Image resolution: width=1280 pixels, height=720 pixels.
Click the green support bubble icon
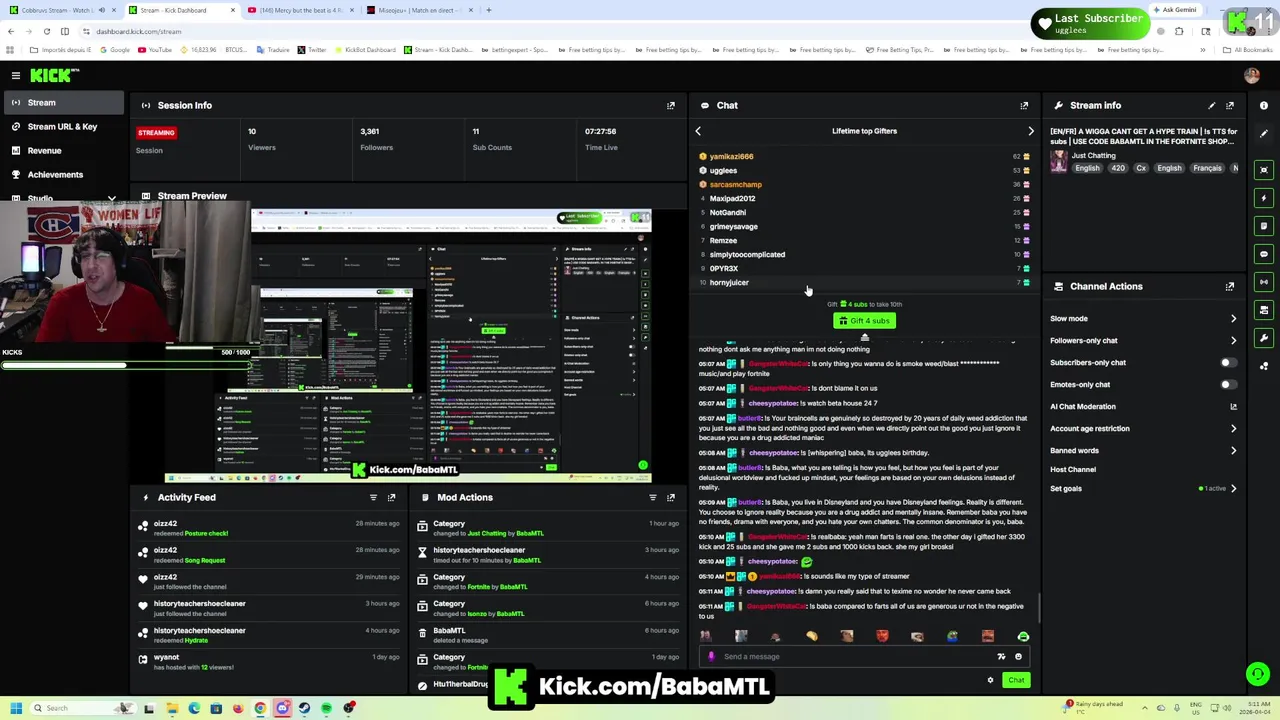click(x=1258, y=674)
